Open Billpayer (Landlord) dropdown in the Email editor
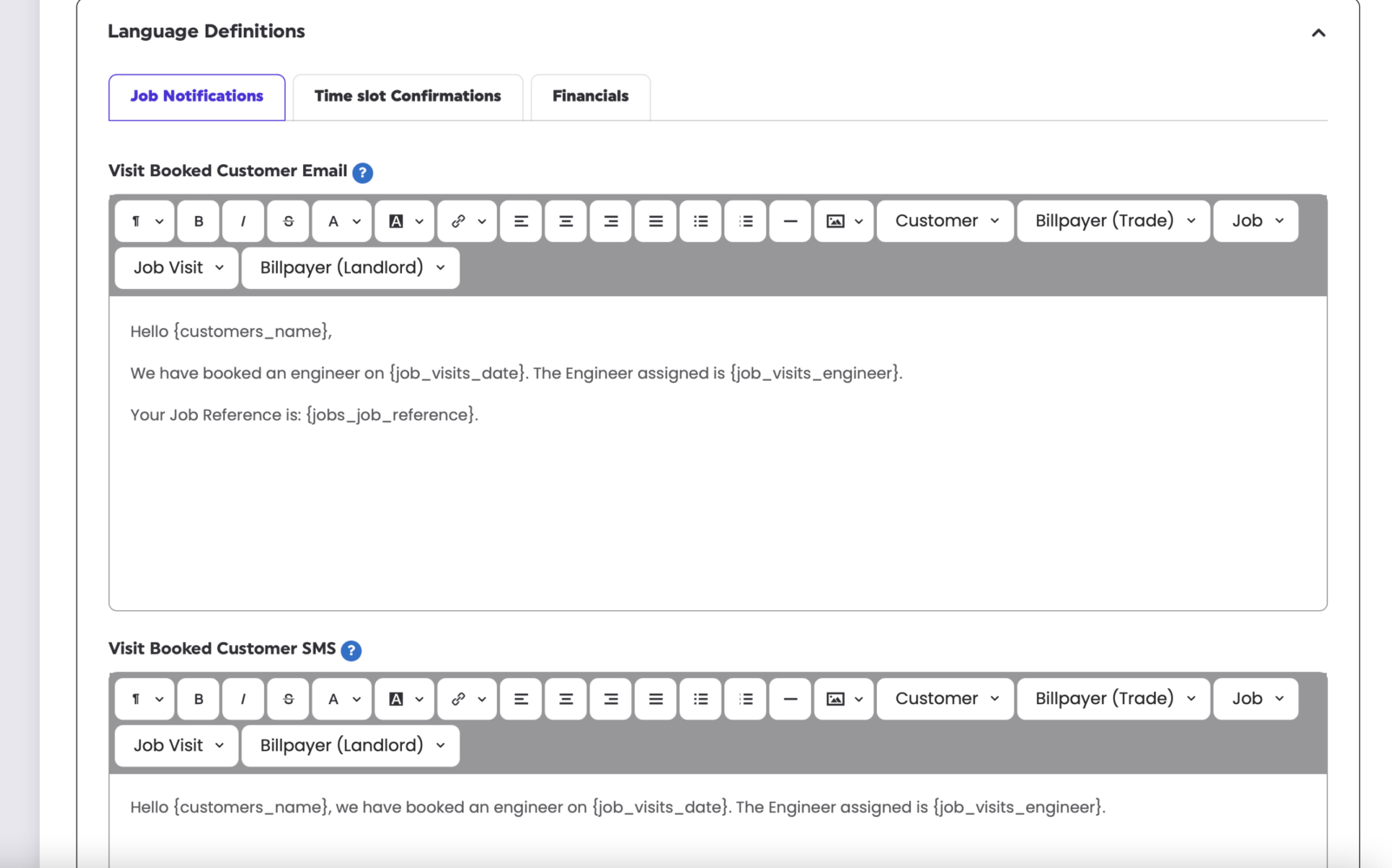The height and width of the screenshot is (868, 1392). [351, 268]
